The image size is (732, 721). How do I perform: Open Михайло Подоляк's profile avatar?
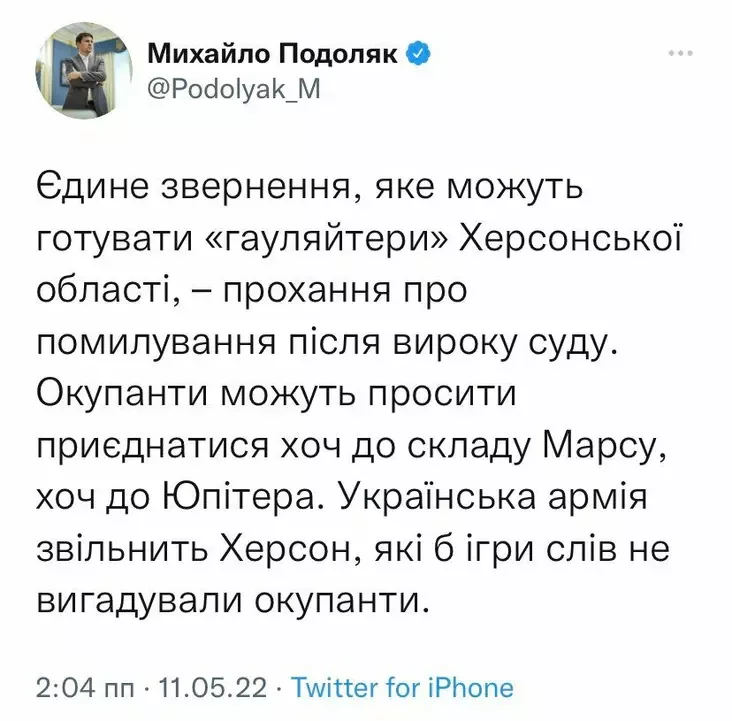pyautogui.click(x=84, y=71)
